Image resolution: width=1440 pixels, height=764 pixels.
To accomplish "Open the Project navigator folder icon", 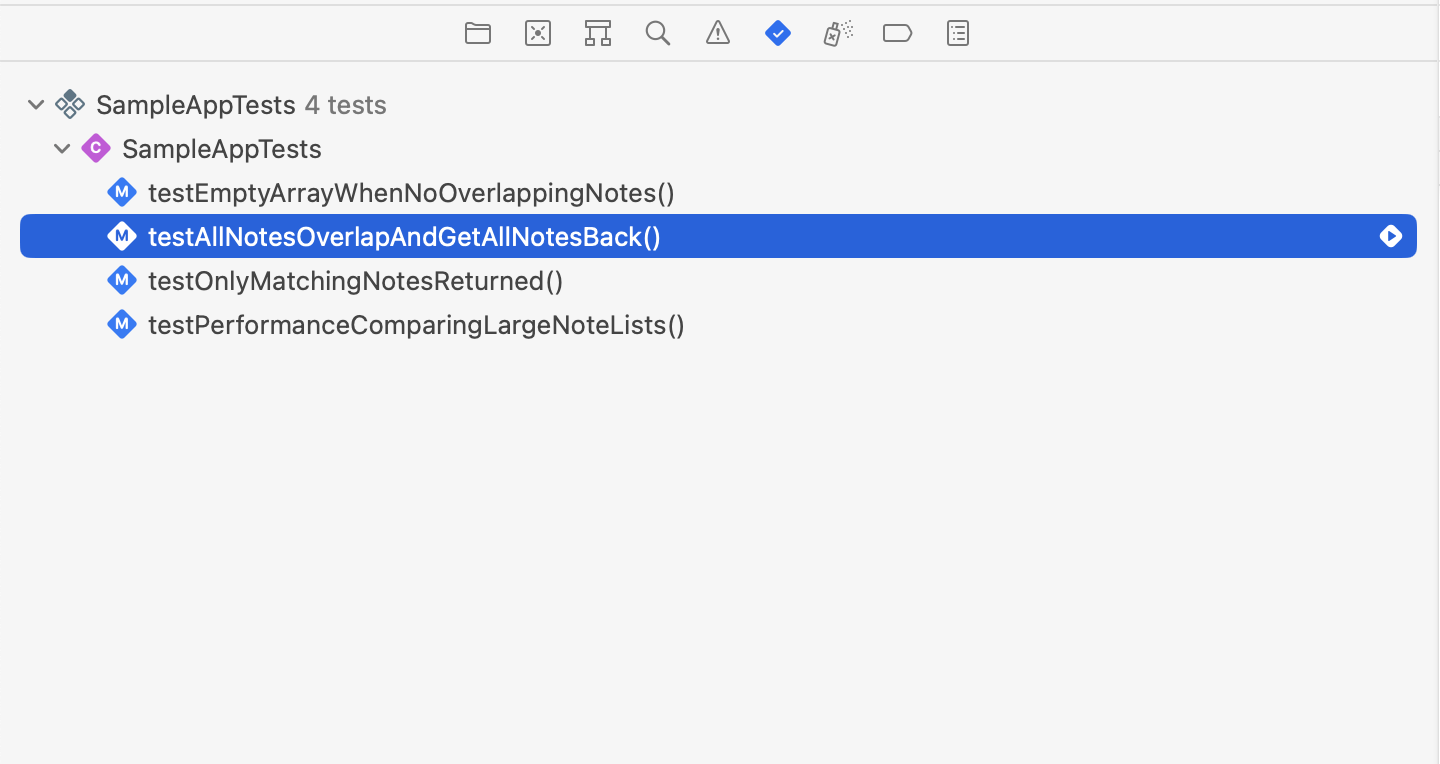I will (x=478, y=33).
